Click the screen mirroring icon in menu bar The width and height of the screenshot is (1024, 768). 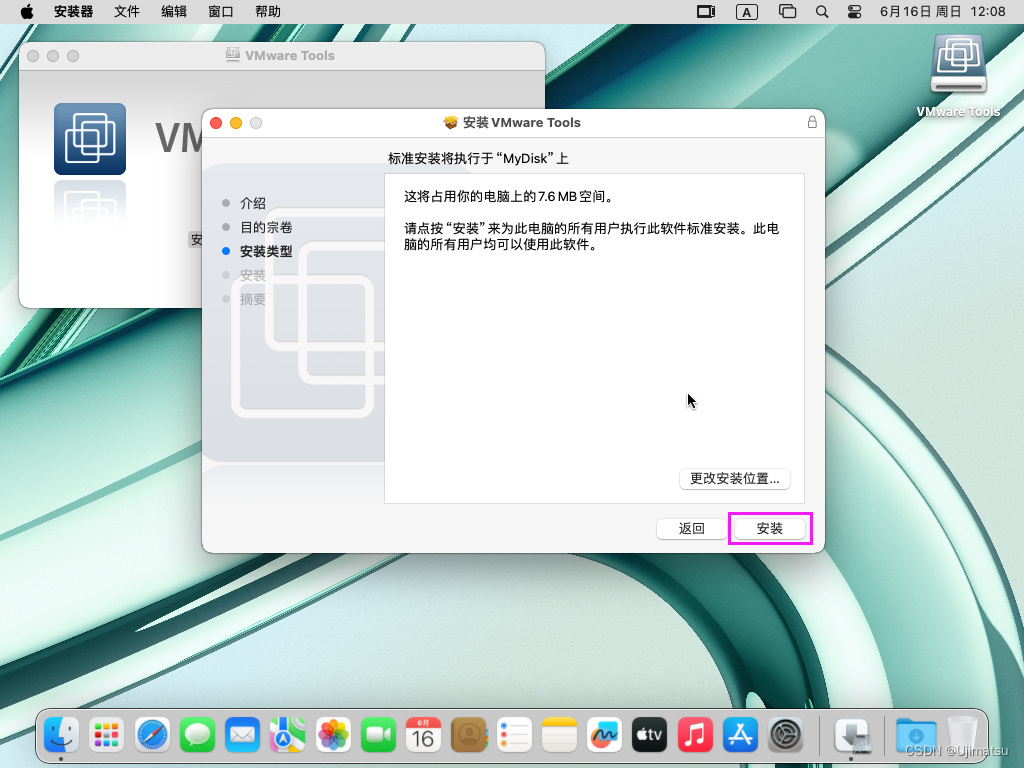pos(706,12)
